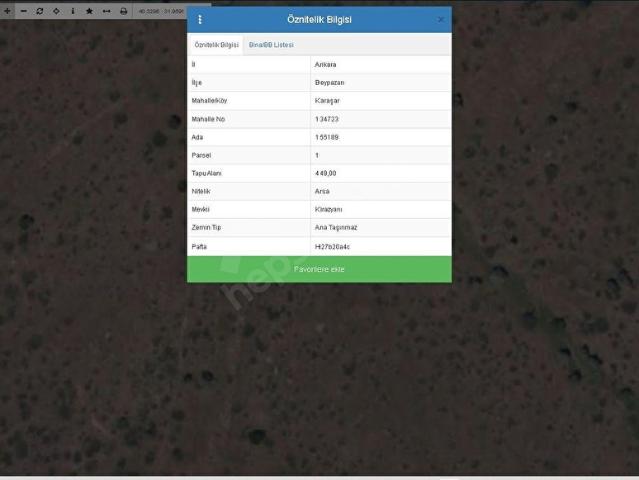Image resolution: width=639 pixels, height=480 pixels.
Task: Click the Ankara value in İl row
Action: [325, 64]
